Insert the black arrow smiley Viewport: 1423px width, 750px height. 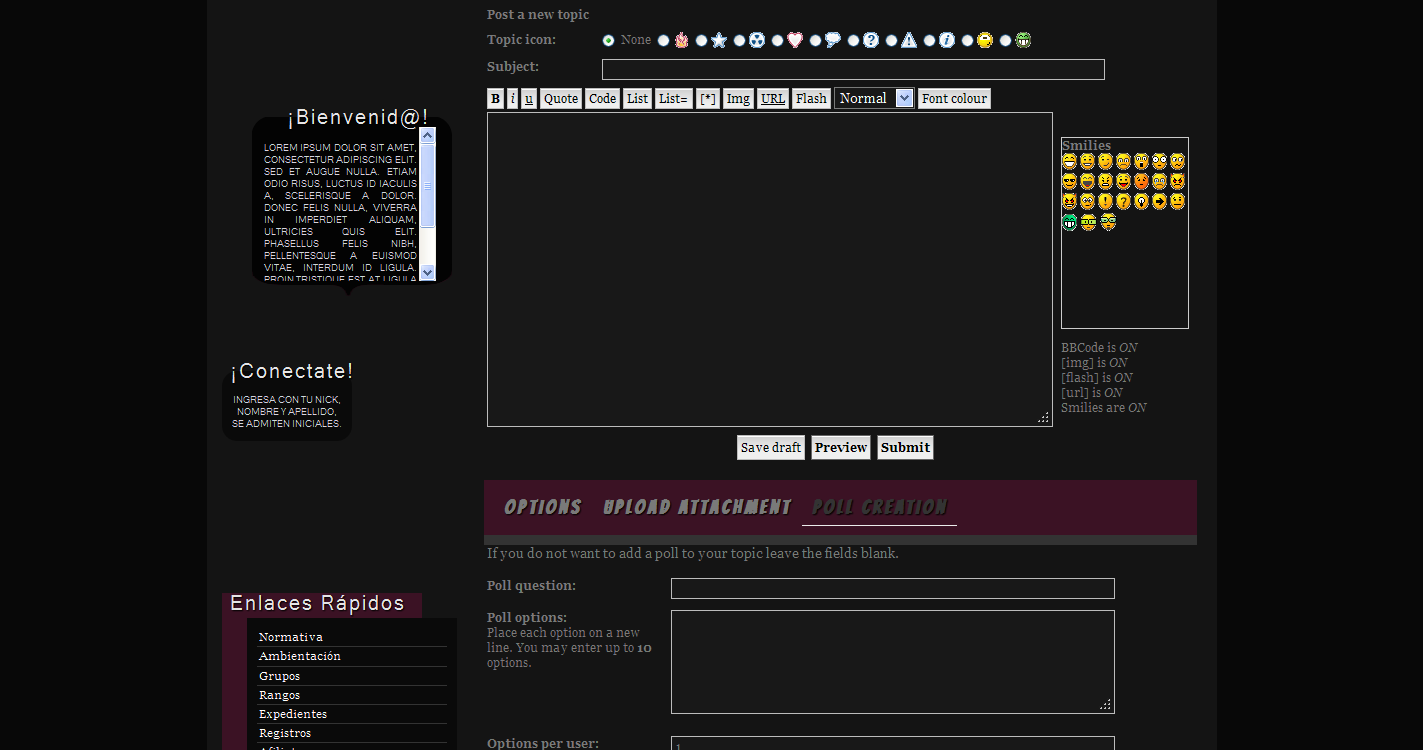[x=1159, y=201]
